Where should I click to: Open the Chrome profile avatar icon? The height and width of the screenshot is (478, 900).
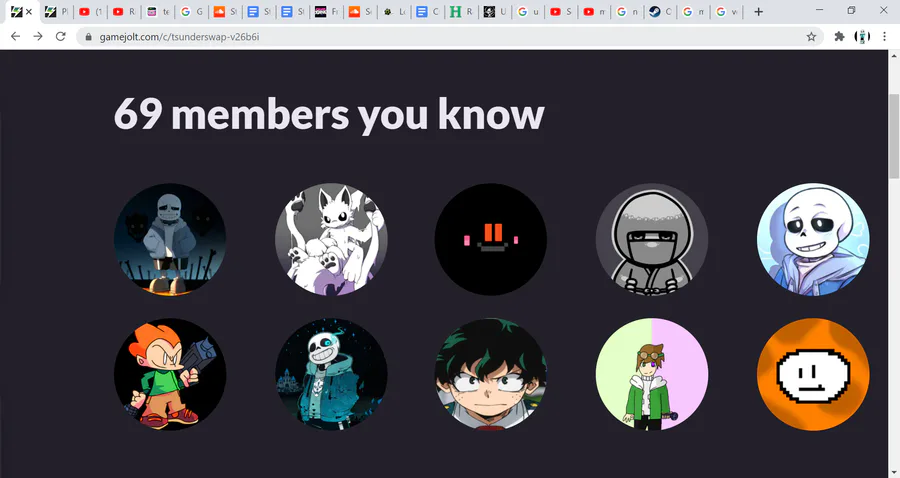click(862, 37)
